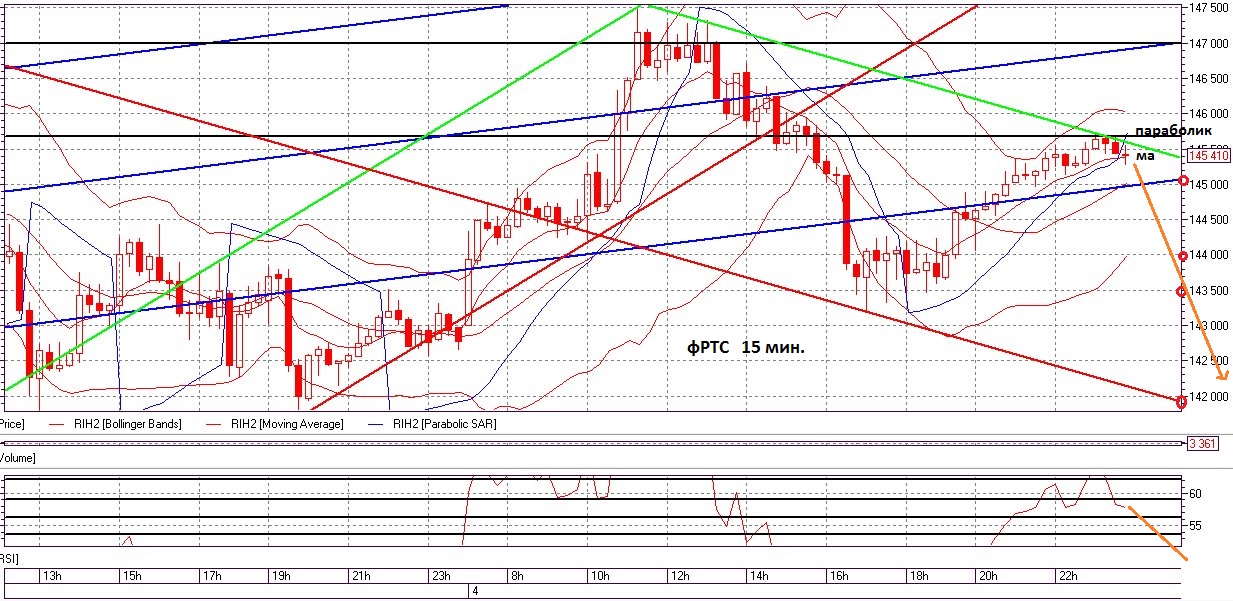Click the 143 000 price axis label
The height and width of the screenshot is (601, 1233).
(1209, 325)
